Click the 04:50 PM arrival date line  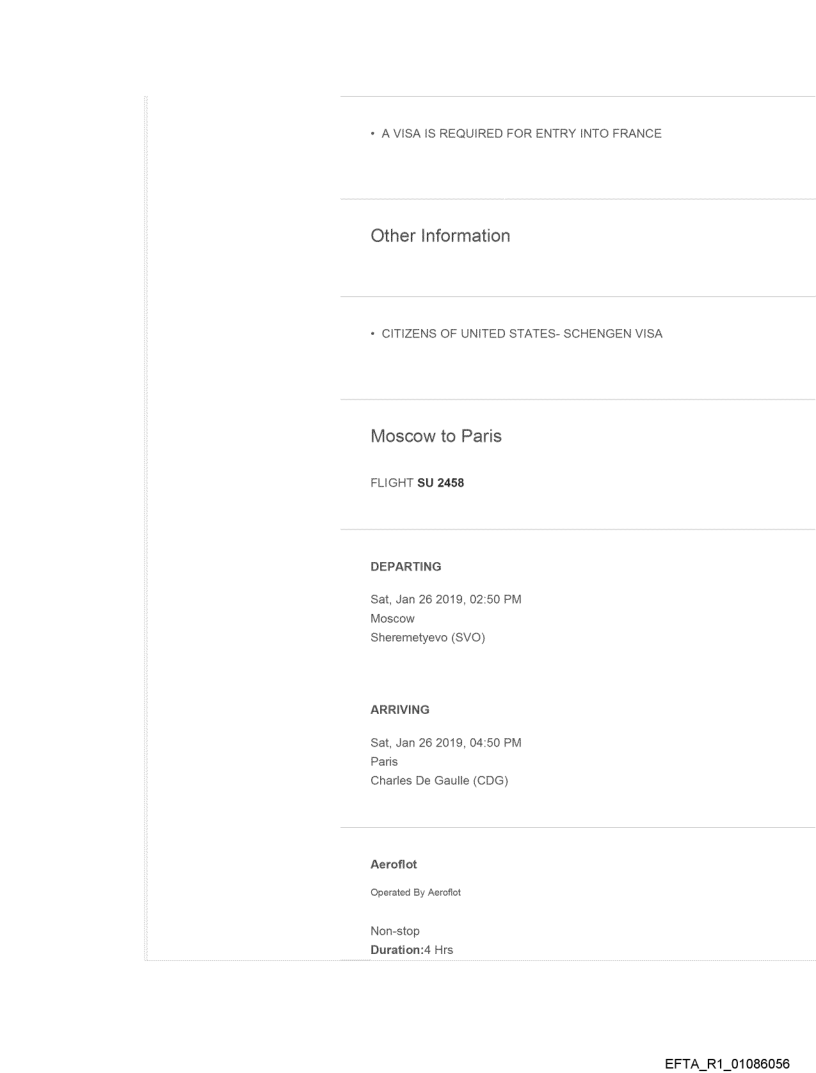point(446,742)
